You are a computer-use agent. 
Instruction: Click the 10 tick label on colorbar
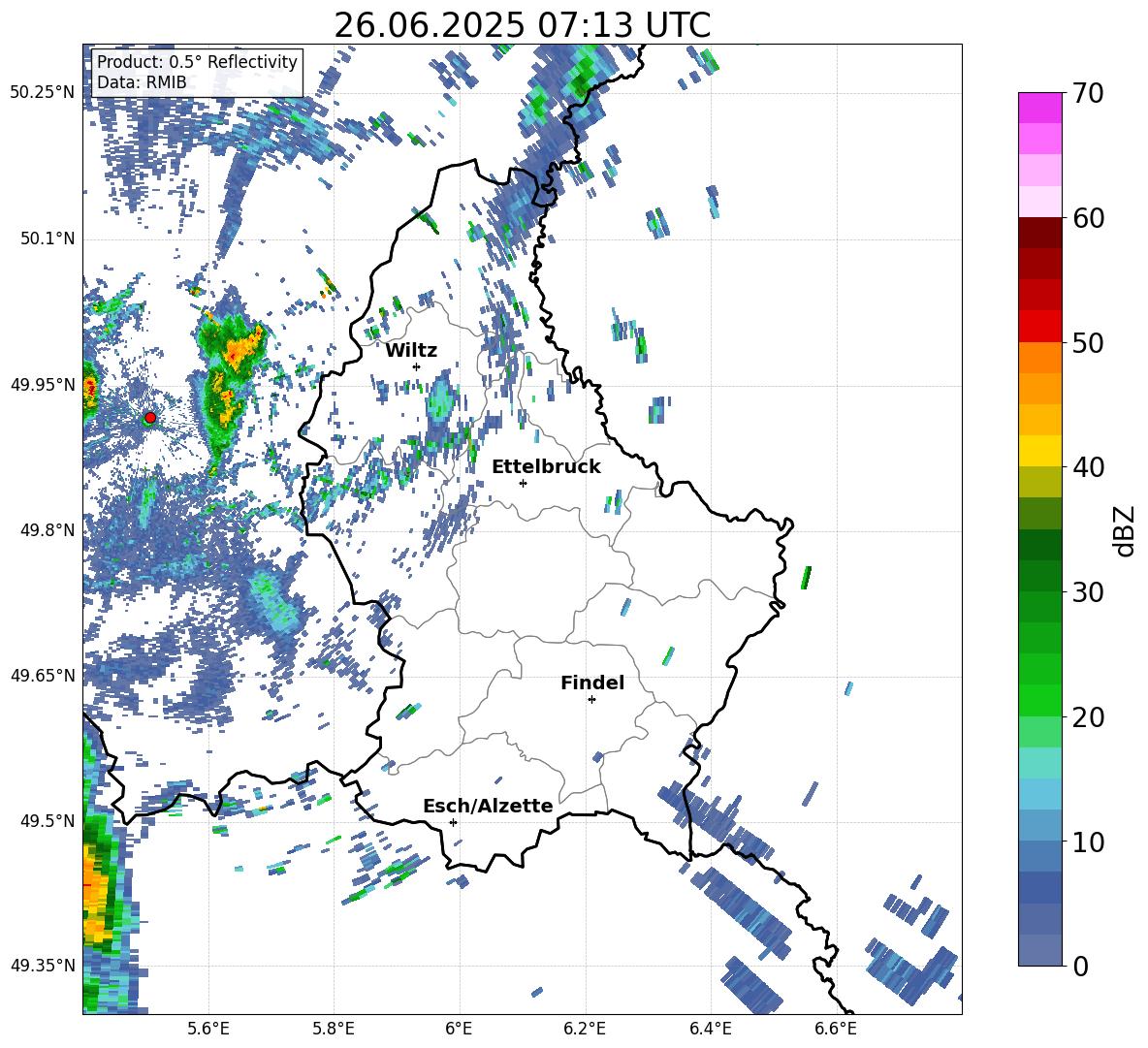tap(1088, 842)
